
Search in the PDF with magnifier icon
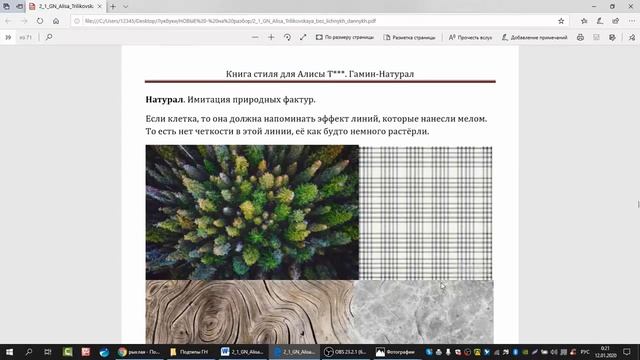point(49,37)
